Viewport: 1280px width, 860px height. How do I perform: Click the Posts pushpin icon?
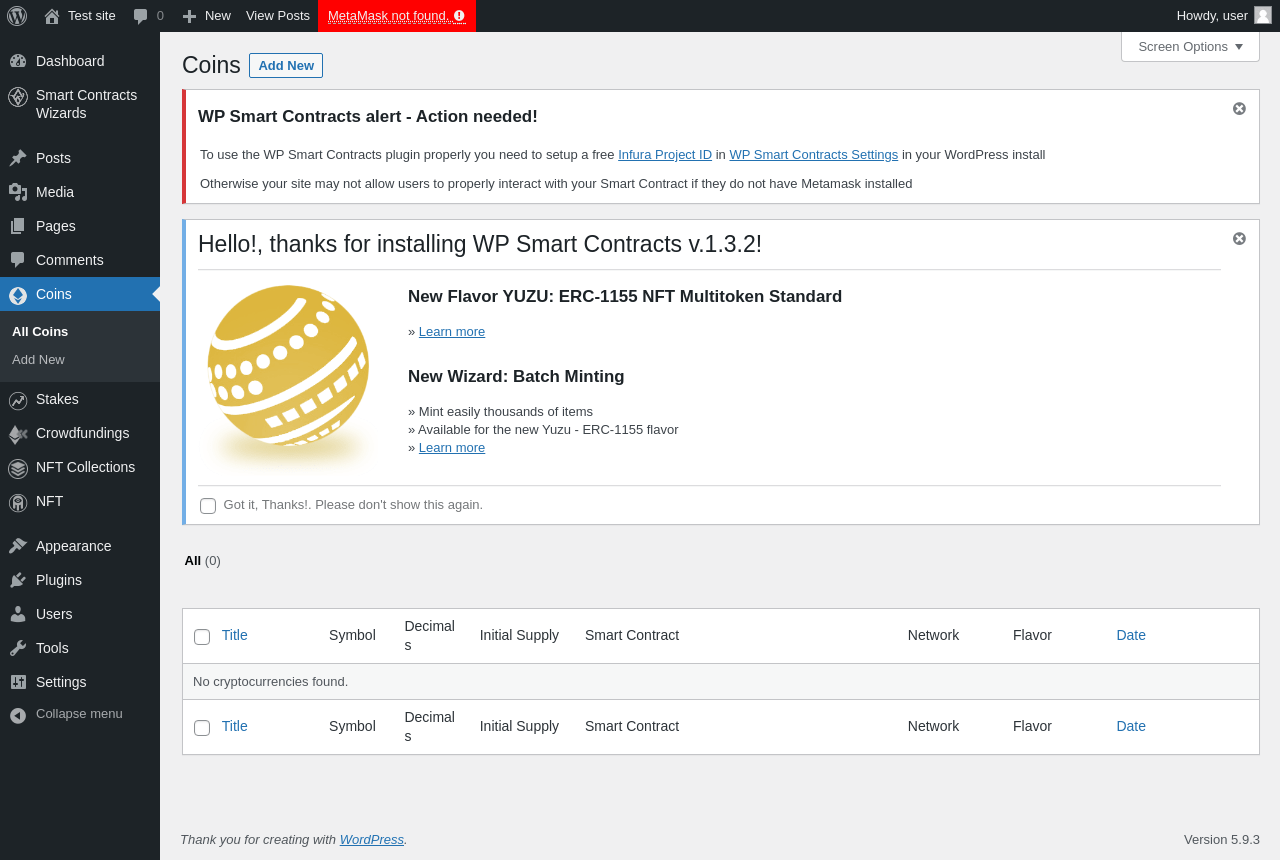tap(18, 158)
